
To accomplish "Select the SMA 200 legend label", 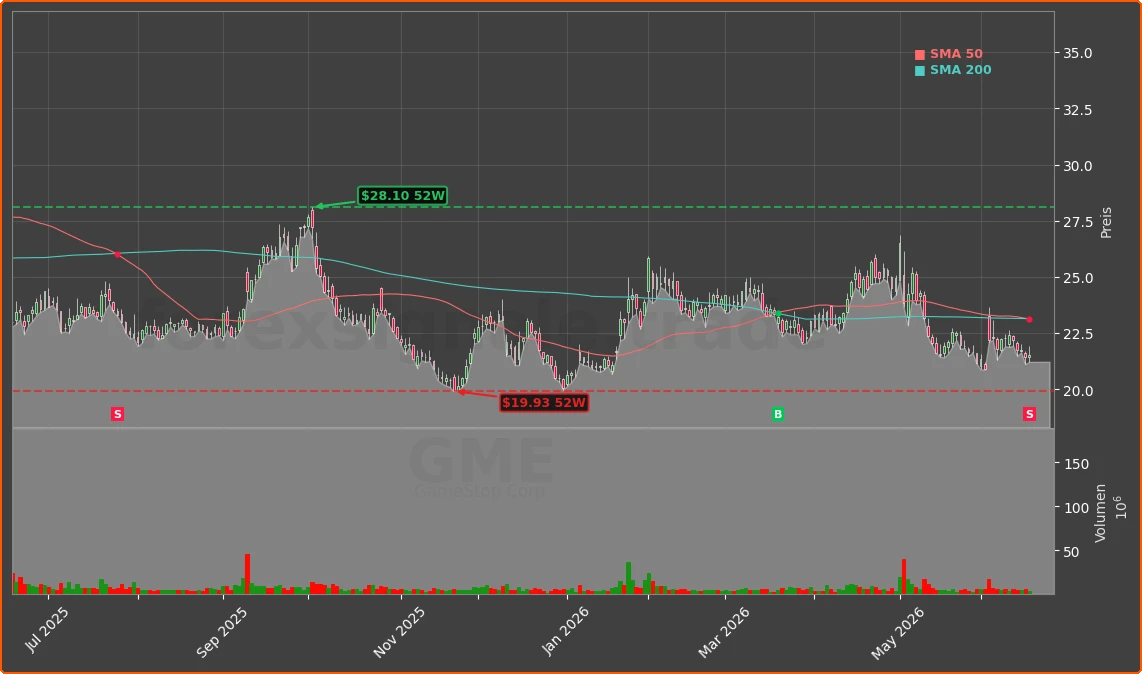I will [961, 70].
